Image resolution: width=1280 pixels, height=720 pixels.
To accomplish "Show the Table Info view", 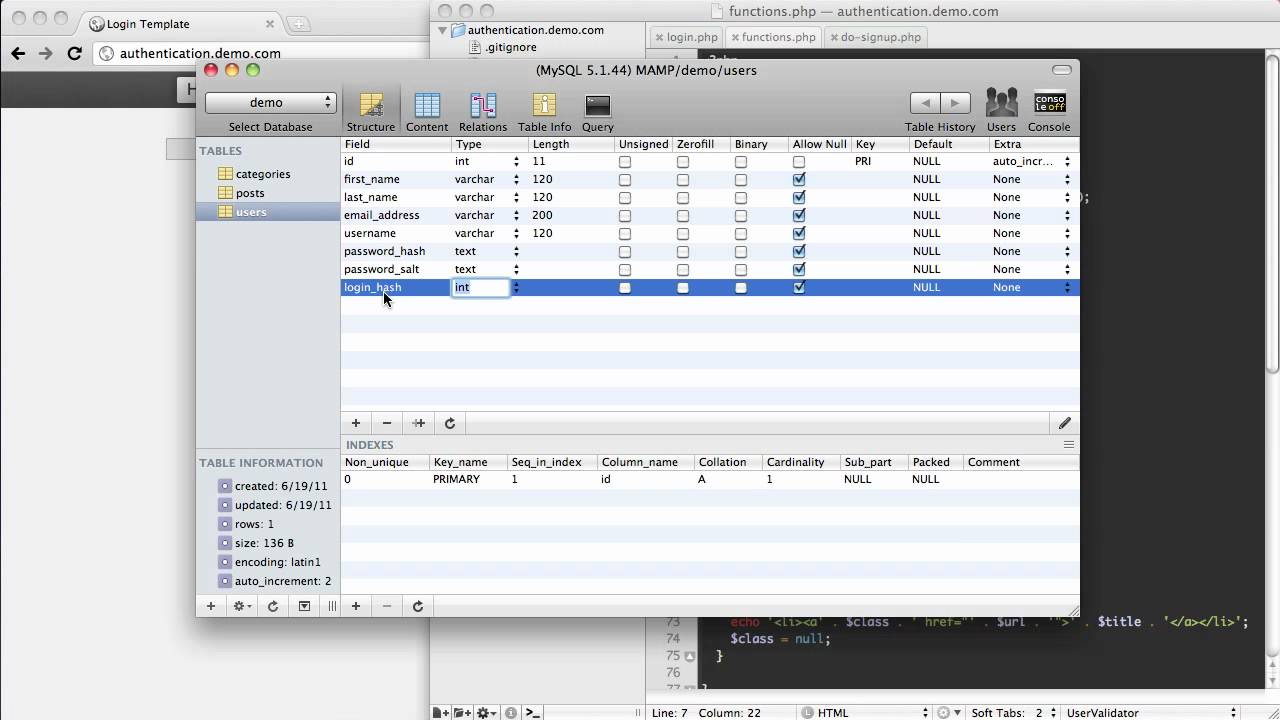I will [545, 112].
